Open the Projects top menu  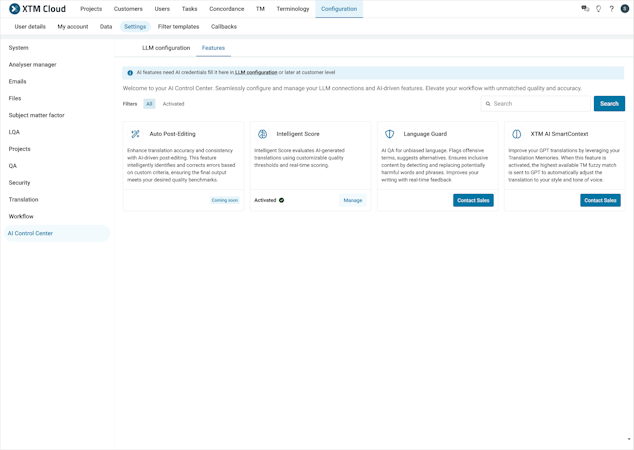pyautogui.click(x=91, y=8)
